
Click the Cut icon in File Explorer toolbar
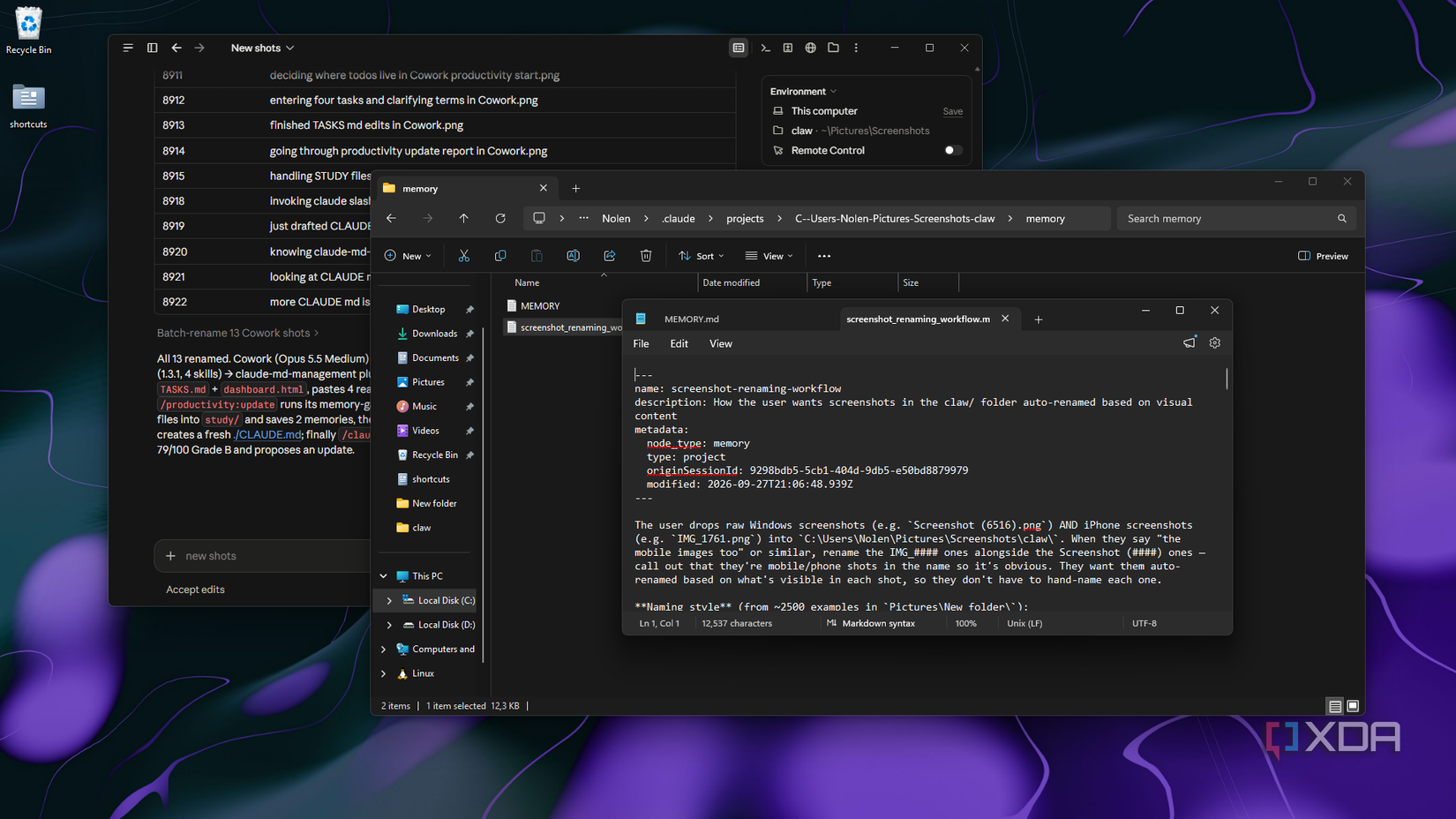coord(463,256)
